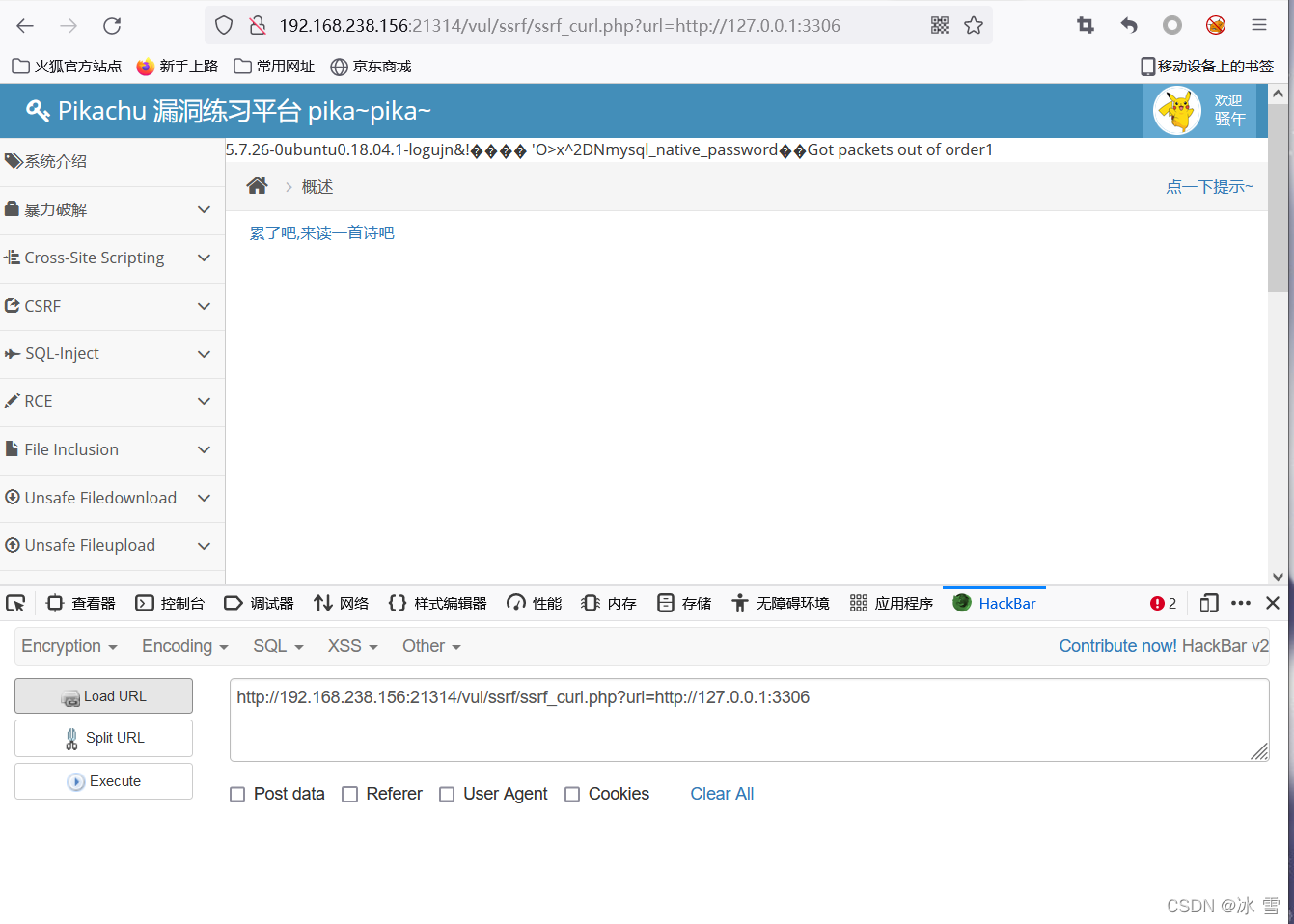Viewport: 1294px width, 924px height.
Task: Click the orange blocker extension icon
Action: click(1216, 26)
